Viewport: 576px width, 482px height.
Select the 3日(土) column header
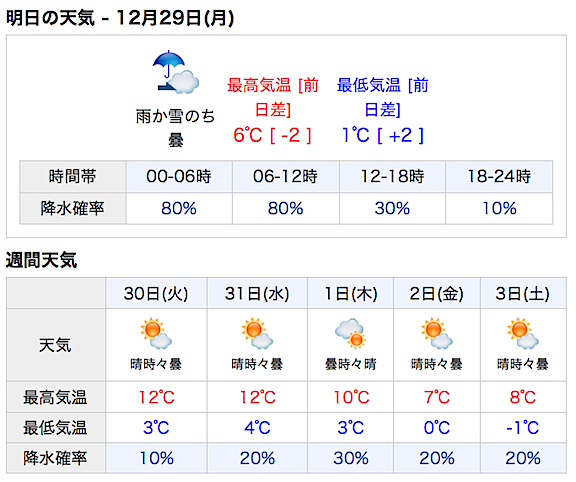coord(523,294)
